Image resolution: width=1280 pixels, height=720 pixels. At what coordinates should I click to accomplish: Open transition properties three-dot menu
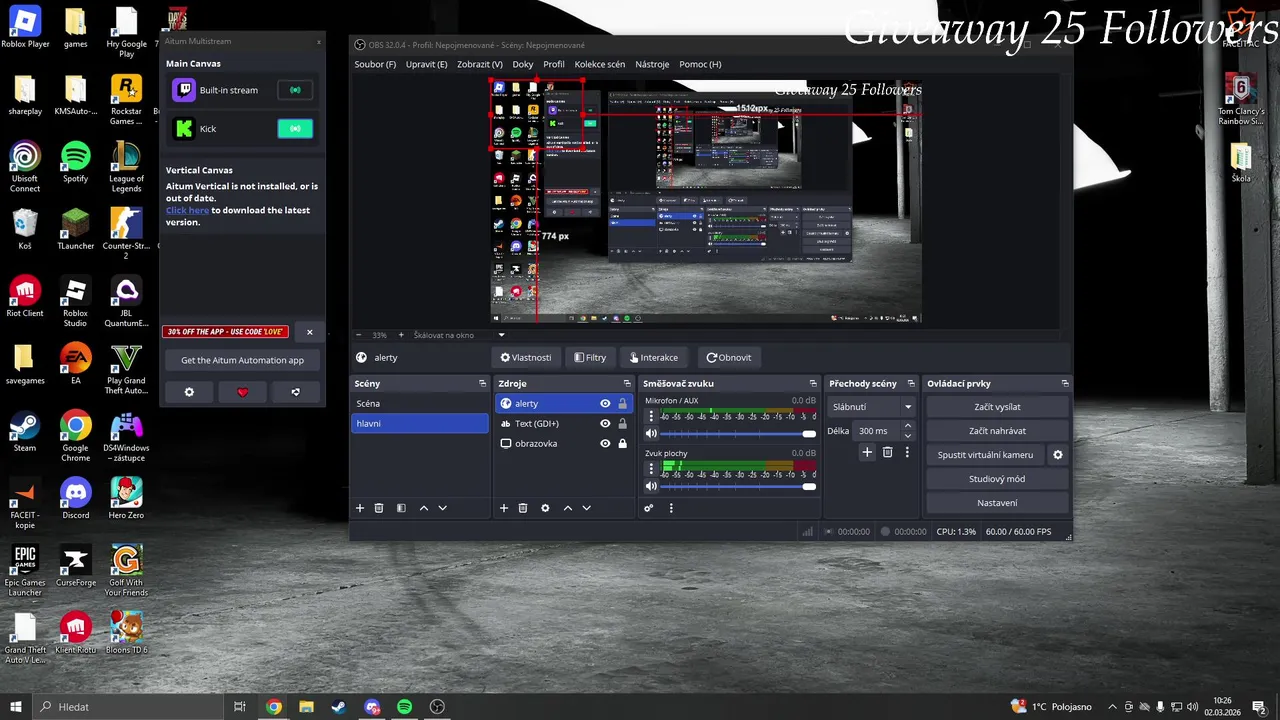[907, 452]
